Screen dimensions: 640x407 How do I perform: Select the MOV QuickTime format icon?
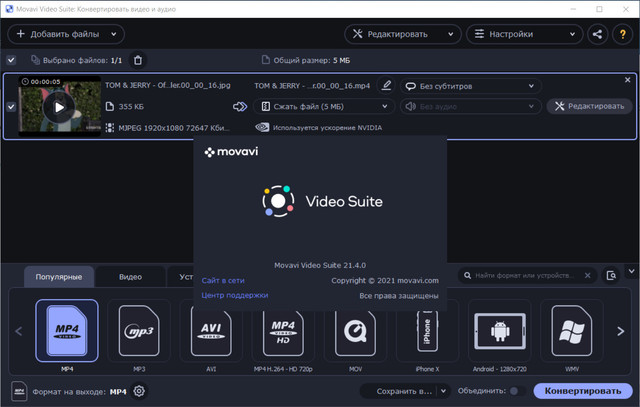coord(355,332)
